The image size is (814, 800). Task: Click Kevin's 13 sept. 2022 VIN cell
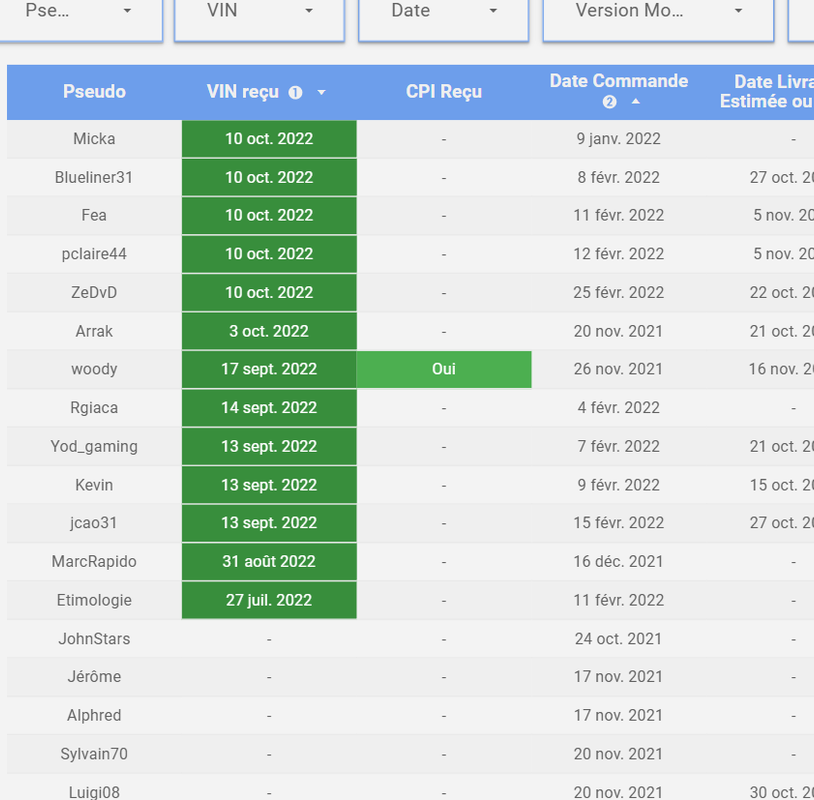(x=269, y=485)
